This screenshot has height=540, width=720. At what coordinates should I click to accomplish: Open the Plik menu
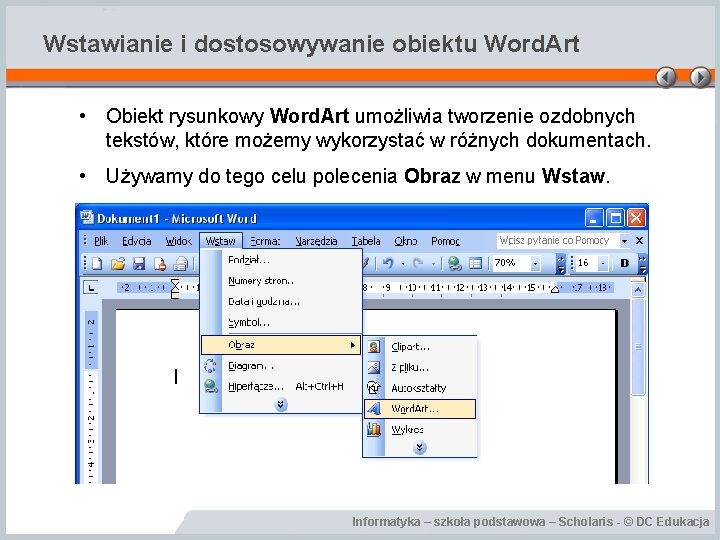(101, 241)
